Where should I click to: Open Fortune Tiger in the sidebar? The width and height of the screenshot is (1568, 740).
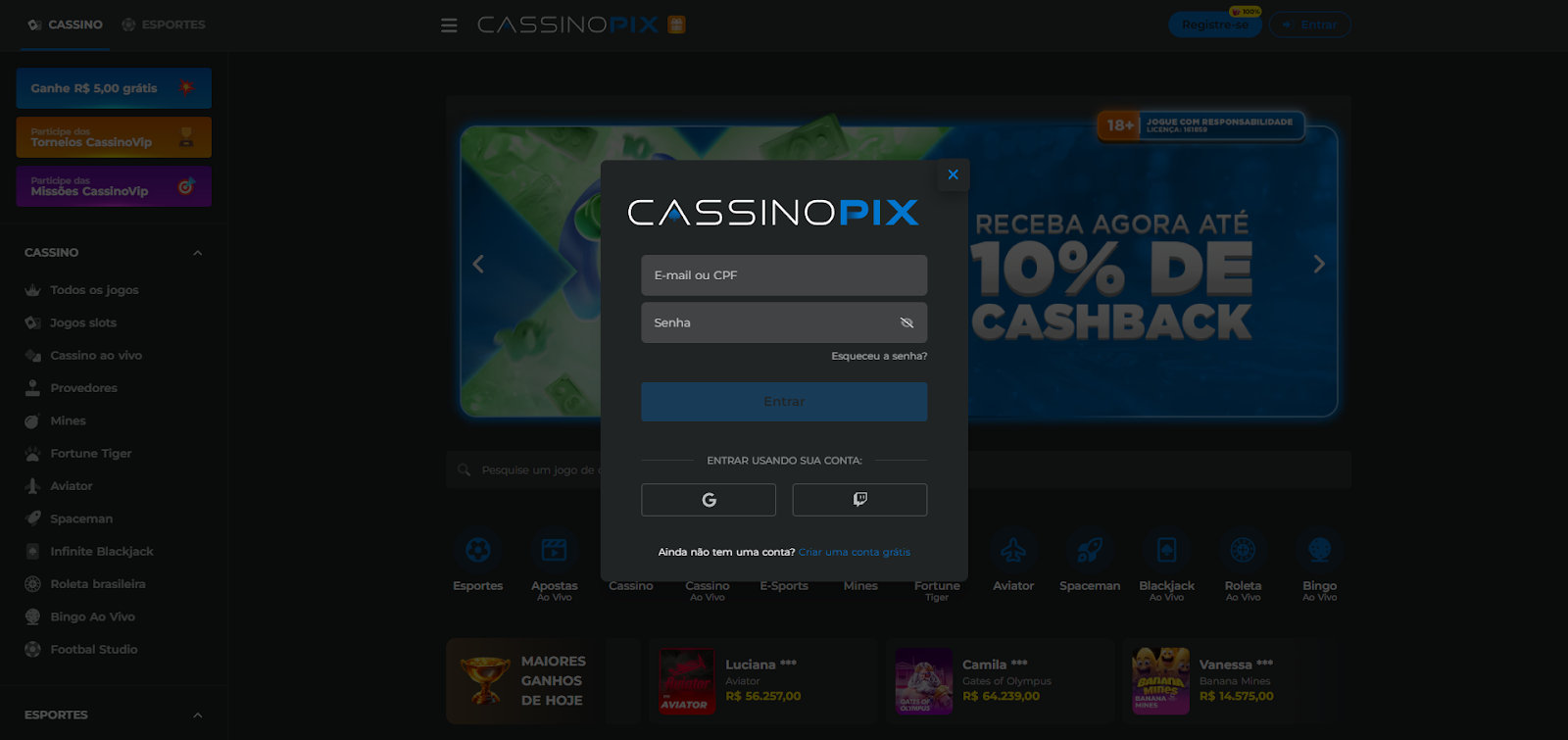tap(90, 454)
